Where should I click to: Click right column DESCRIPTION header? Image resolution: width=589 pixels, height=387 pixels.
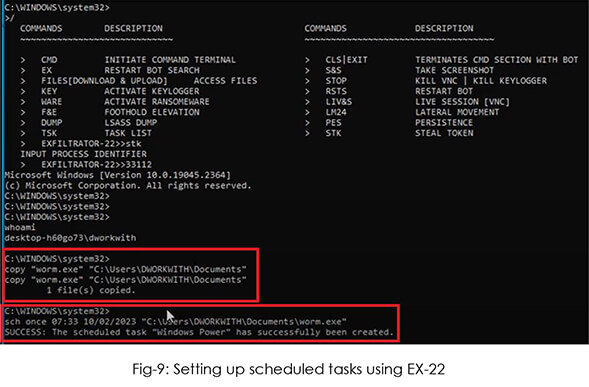click(444, 29)
